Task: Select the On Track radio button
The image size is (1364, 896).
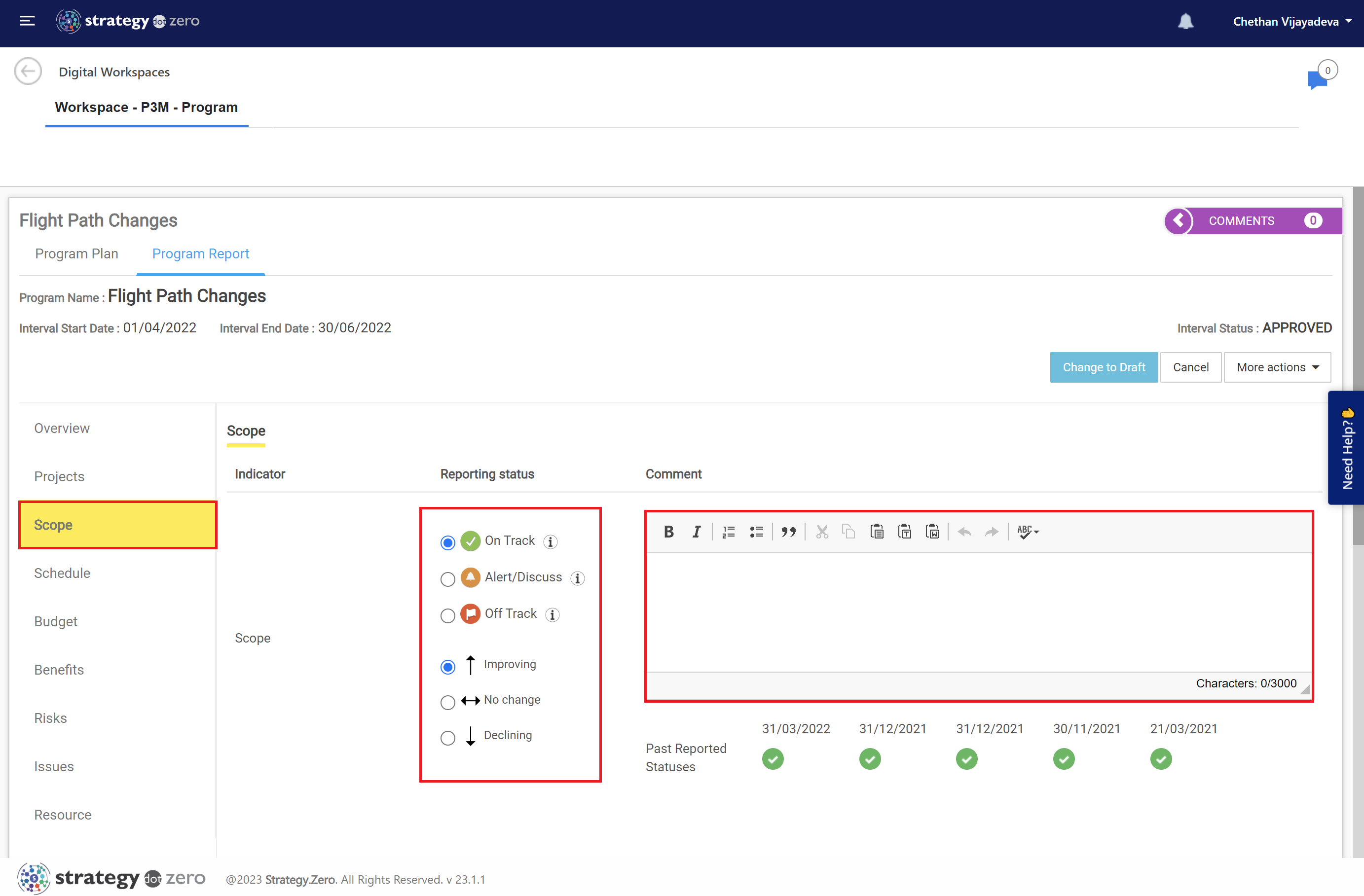Action: (447, 542)
